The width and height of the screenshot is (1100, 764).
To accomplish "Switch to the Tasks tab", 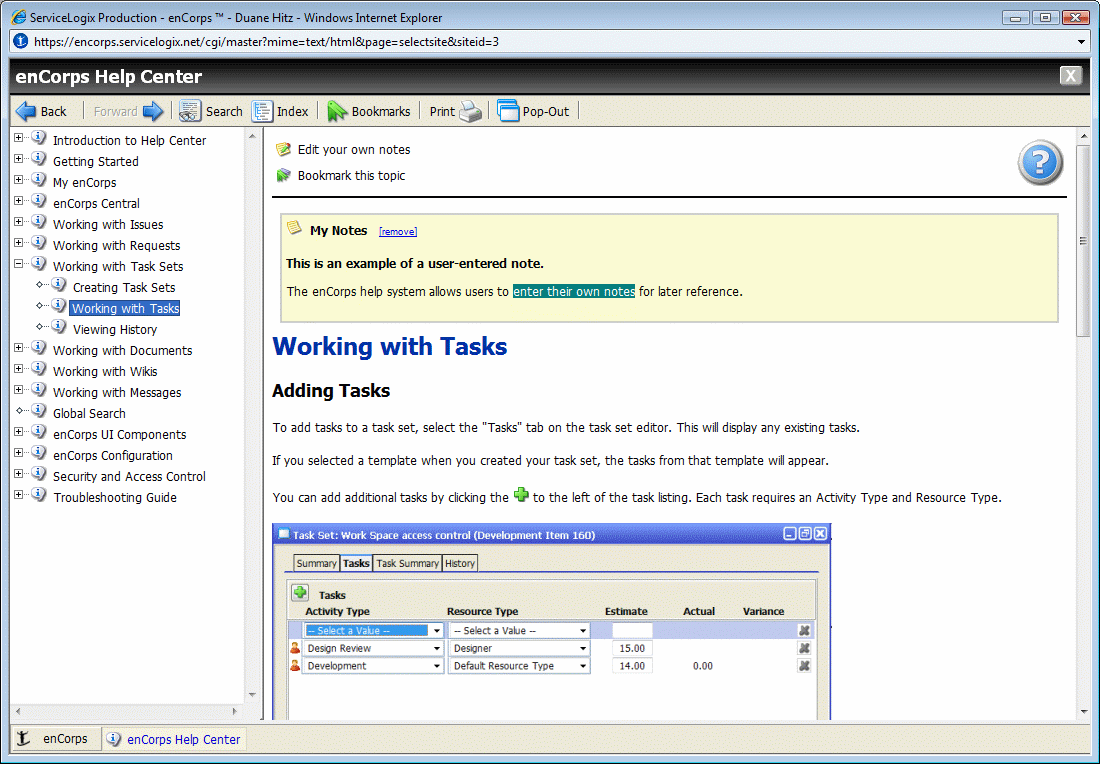I will tap(356, 563).
